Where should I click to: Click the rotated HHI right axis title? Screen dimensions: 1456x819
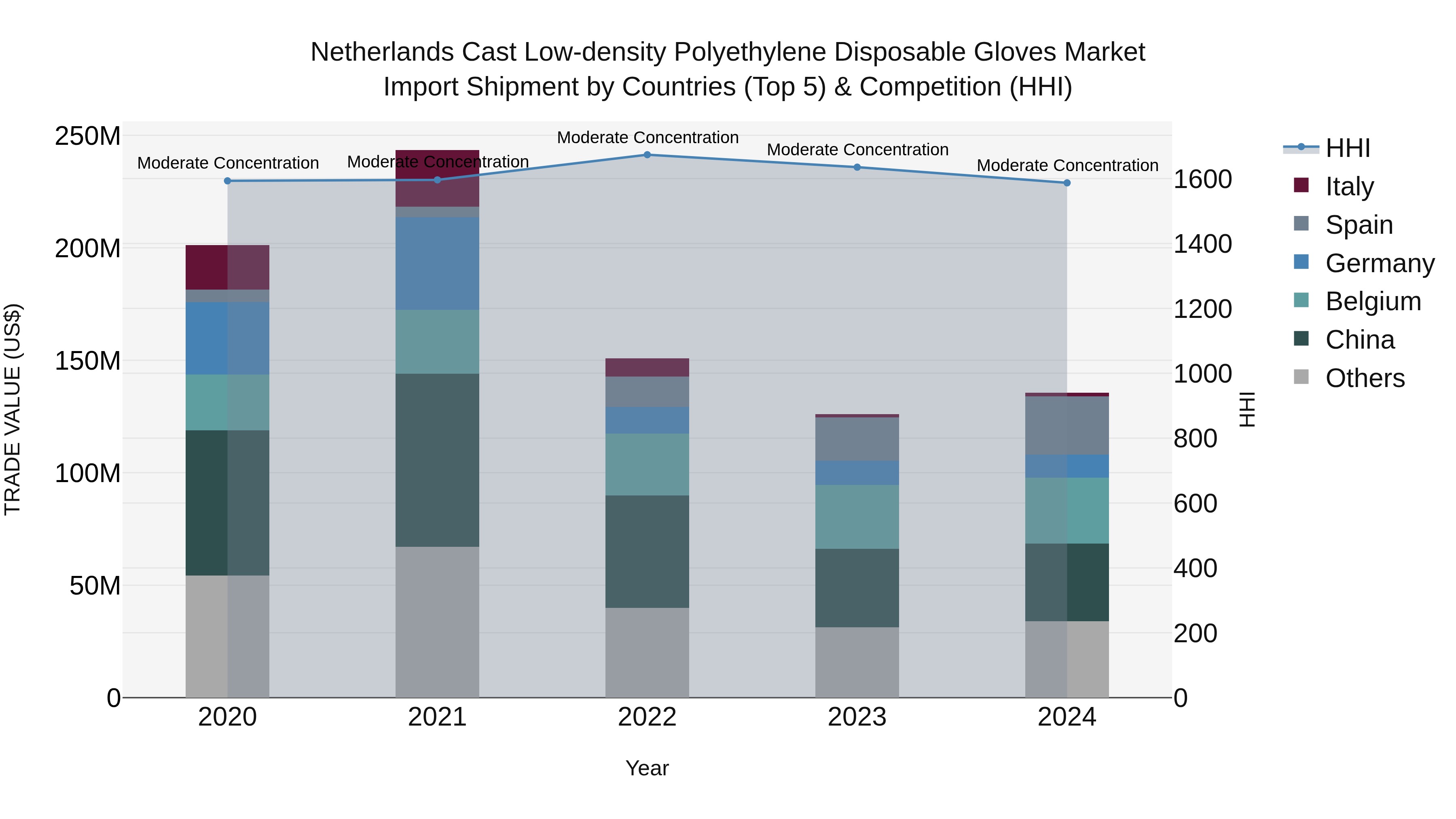coord(1247,409)
